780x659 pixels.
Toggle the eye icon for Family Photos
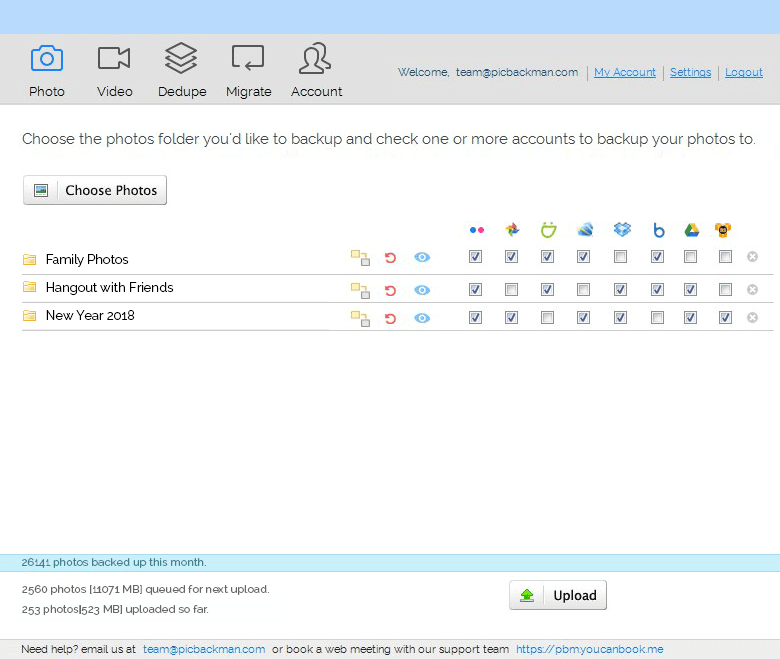coord(422,257)
